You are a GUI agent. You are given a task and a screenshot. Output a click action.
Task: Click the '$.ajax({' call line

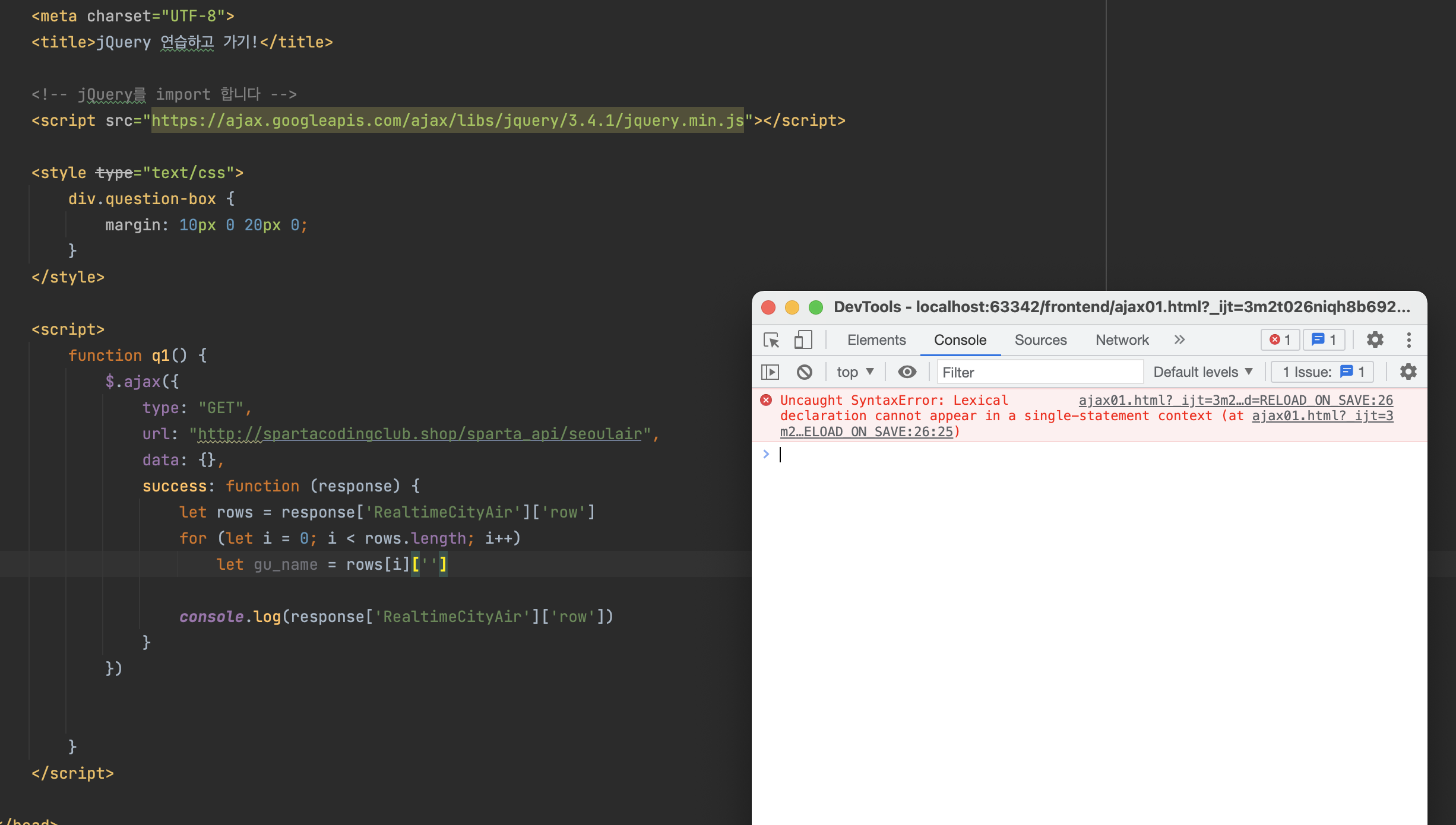(142, 382)
